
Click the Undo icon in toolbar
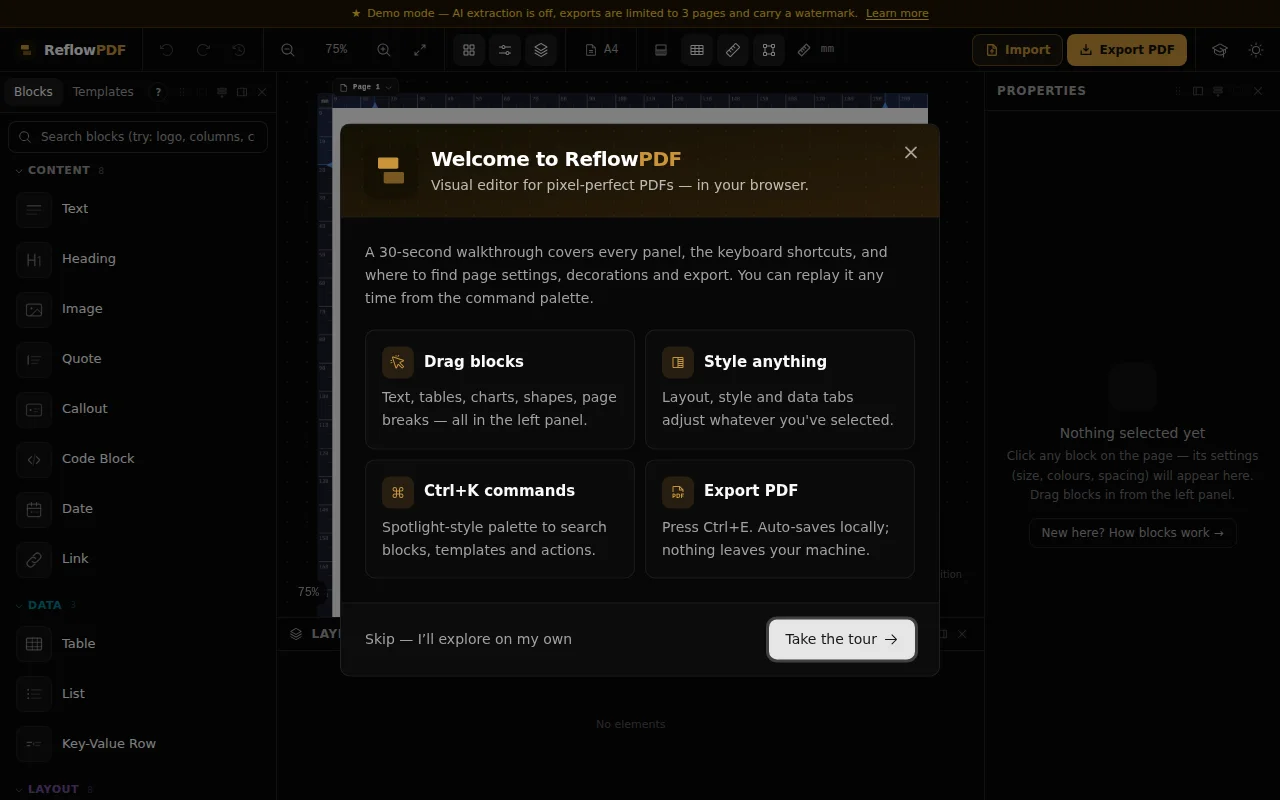[166, 50]
